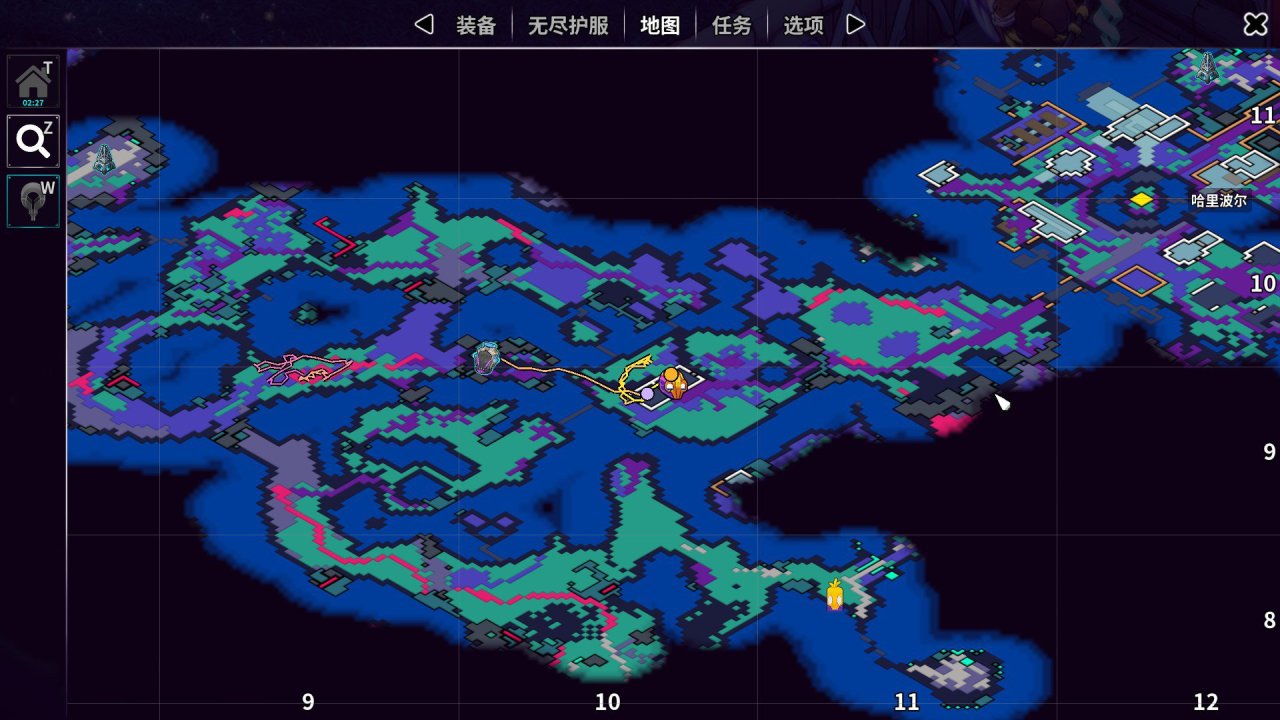Viewport: 1280px width, 720px height.
Task: Click the crystal rock marker on path
Action: click(486, 358)
